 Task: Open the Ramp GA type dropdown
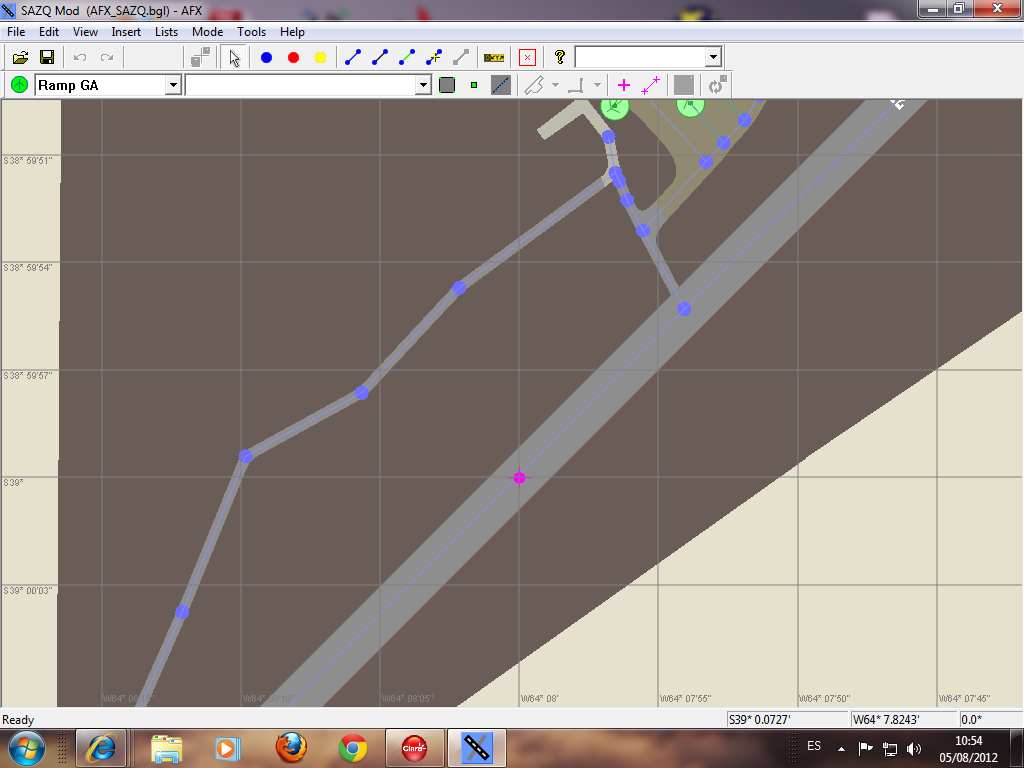click(173, 86)
